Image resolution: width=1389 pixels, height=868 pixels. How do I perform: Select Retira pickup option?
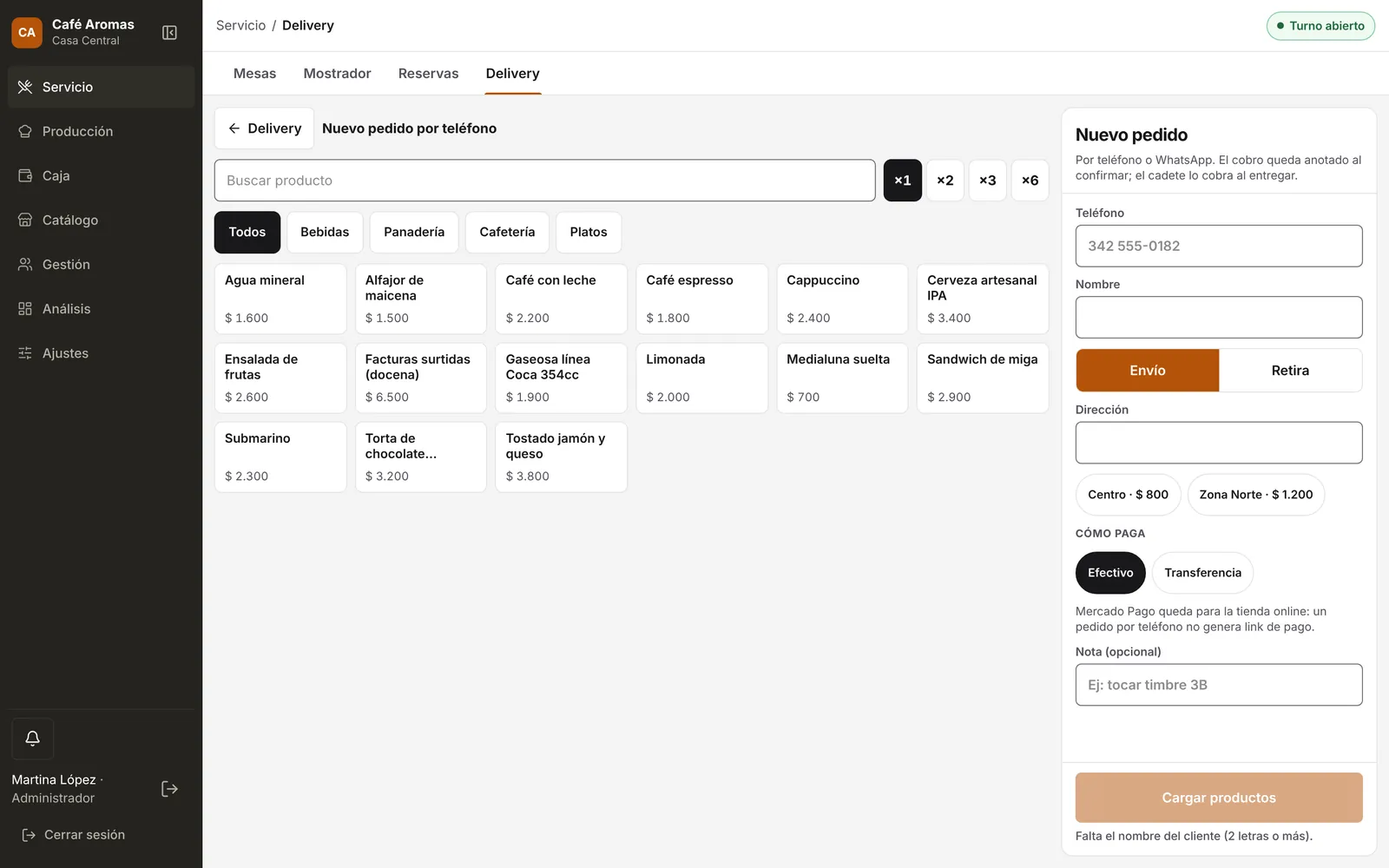tap(1290, 371)
